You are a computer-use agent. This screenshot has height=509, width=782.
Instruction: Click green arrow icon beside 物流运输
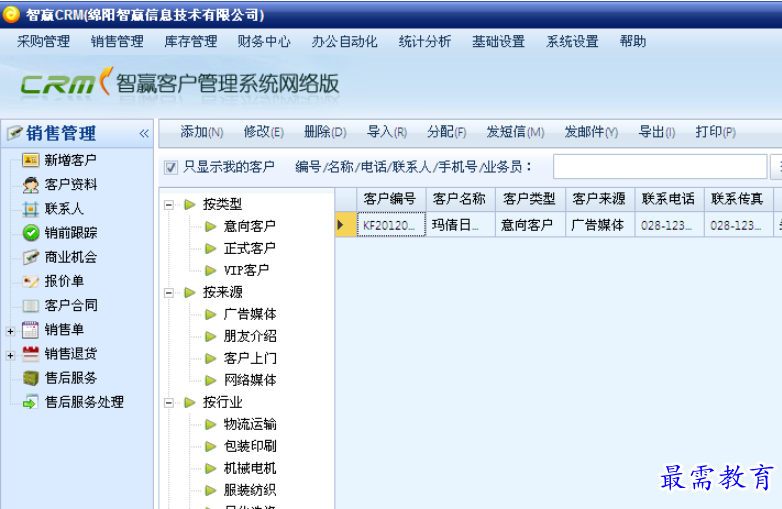[210, 424]
